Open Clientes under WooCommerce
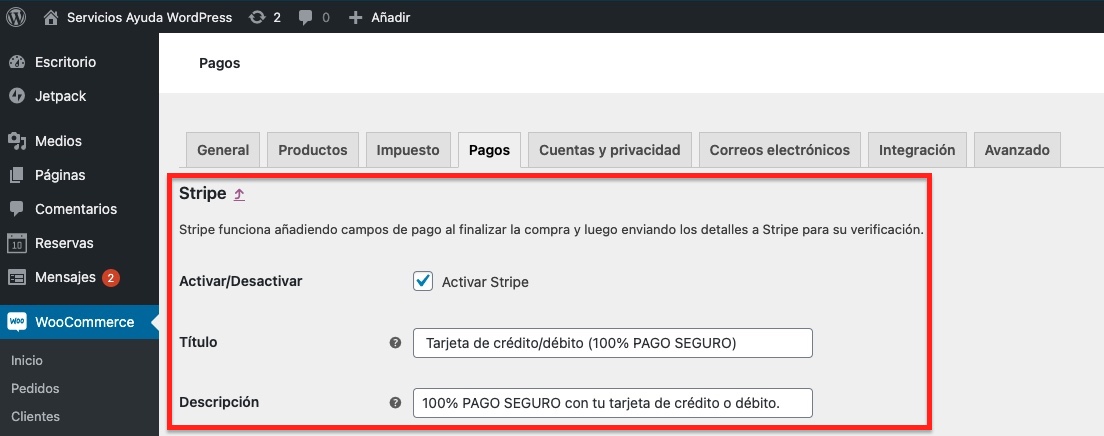Image resolution: width=1104 pixels, height=436 pixels. pos(35,416)
